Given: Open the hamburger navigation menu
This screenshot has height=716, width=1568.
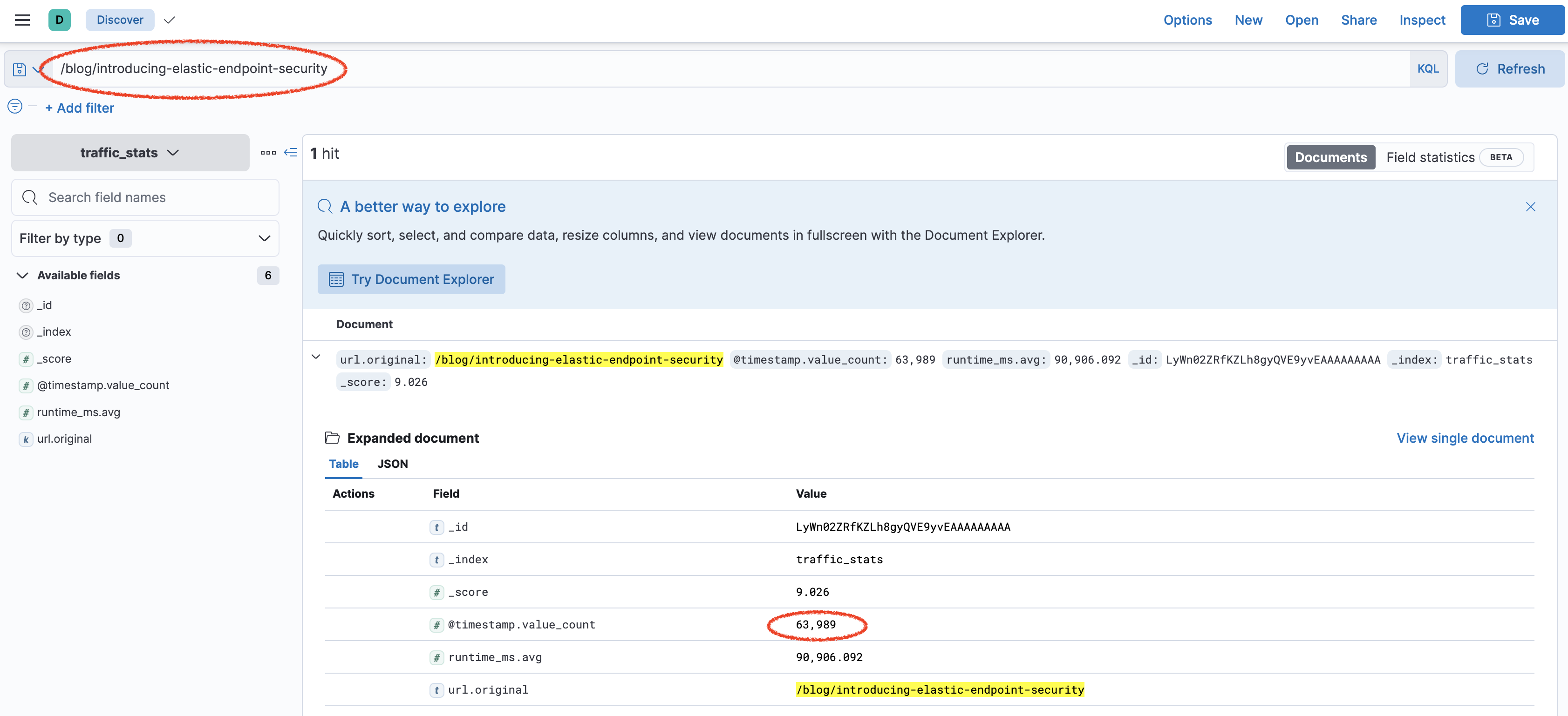Looking at the screenshot, I should 22,20.
